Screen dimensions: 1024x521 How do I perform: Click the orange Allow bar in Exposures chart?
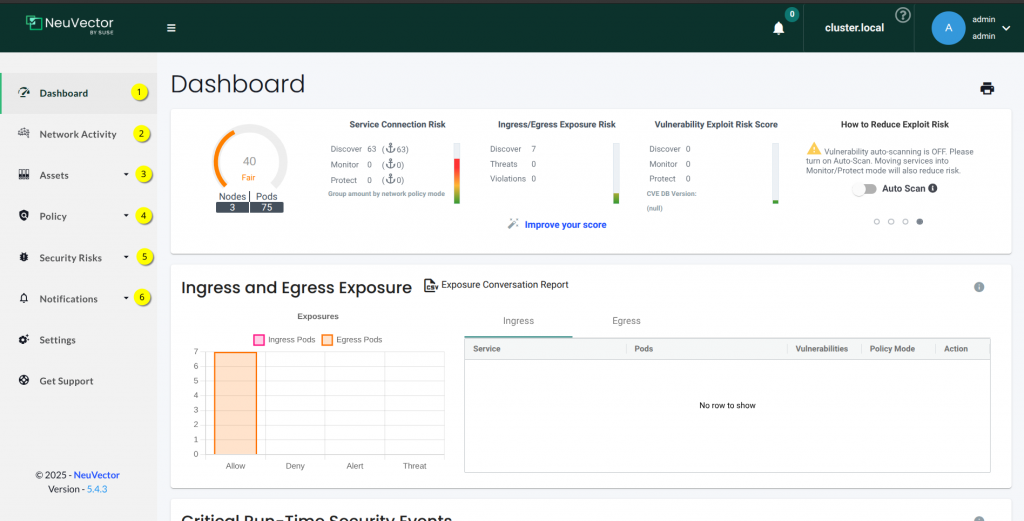[x=235, y=403]
